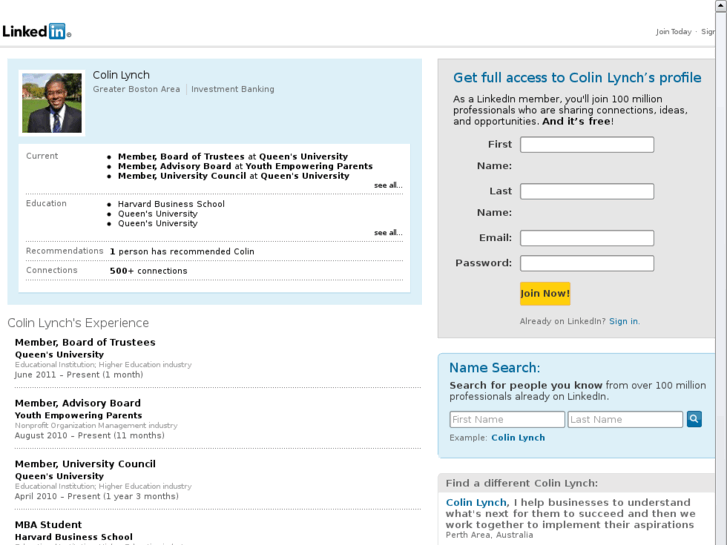Click First Name box in Name Search

pyautogui.click(x=507, y=420)
